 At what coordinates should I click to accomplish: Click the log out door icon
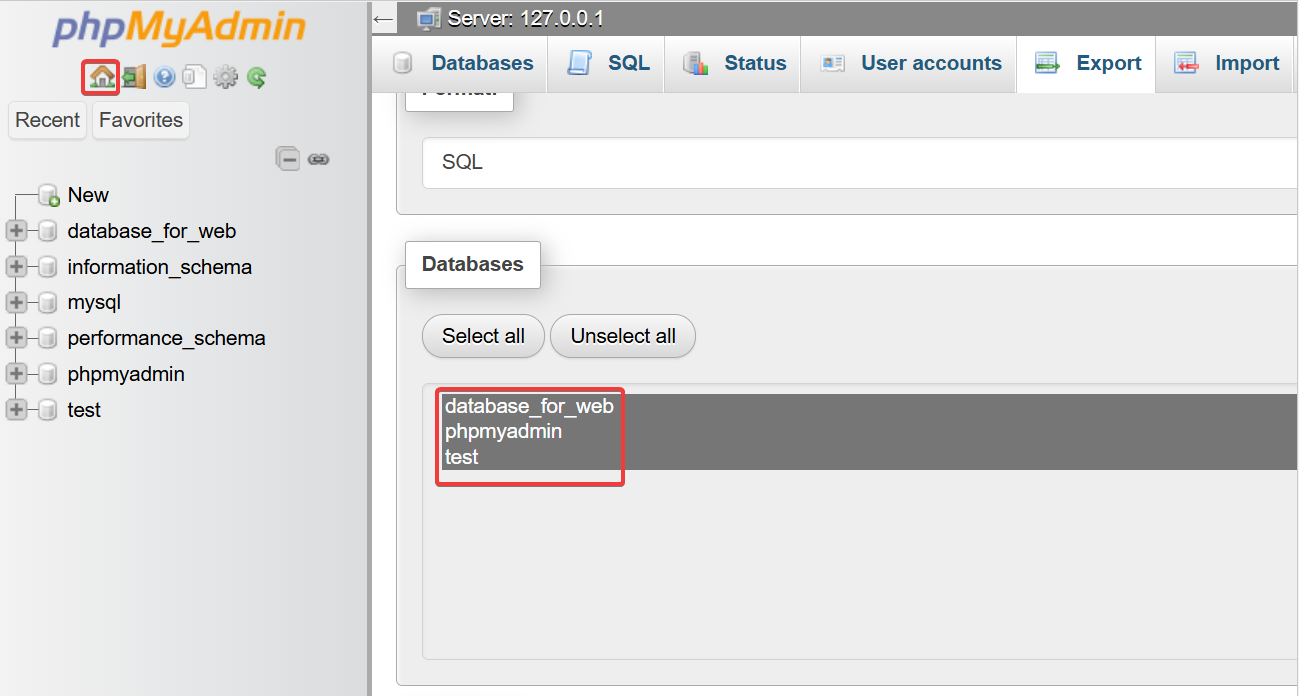134,77
